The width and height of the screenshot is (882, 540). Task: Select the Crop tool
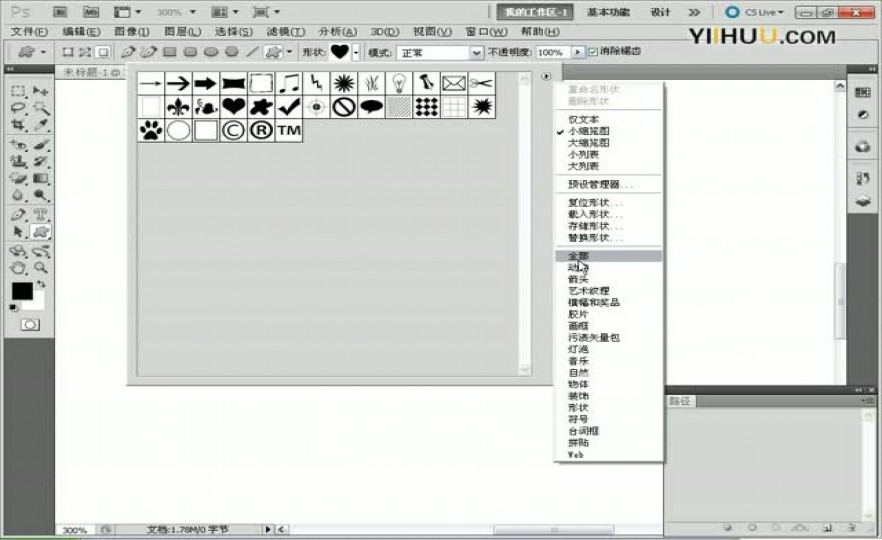19,125
